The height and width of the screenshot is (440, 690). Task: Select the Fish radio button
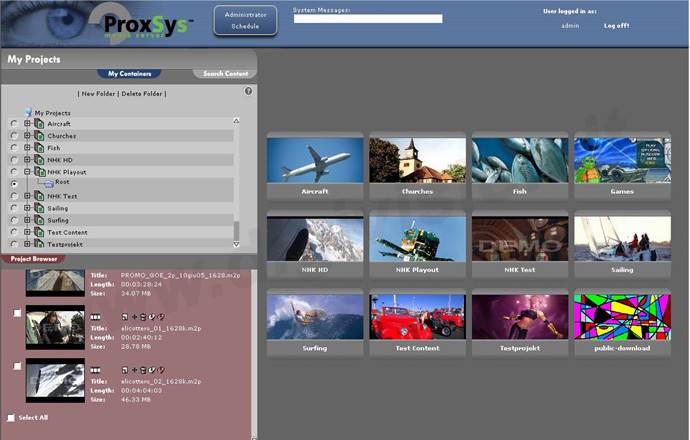coord(14,147)
